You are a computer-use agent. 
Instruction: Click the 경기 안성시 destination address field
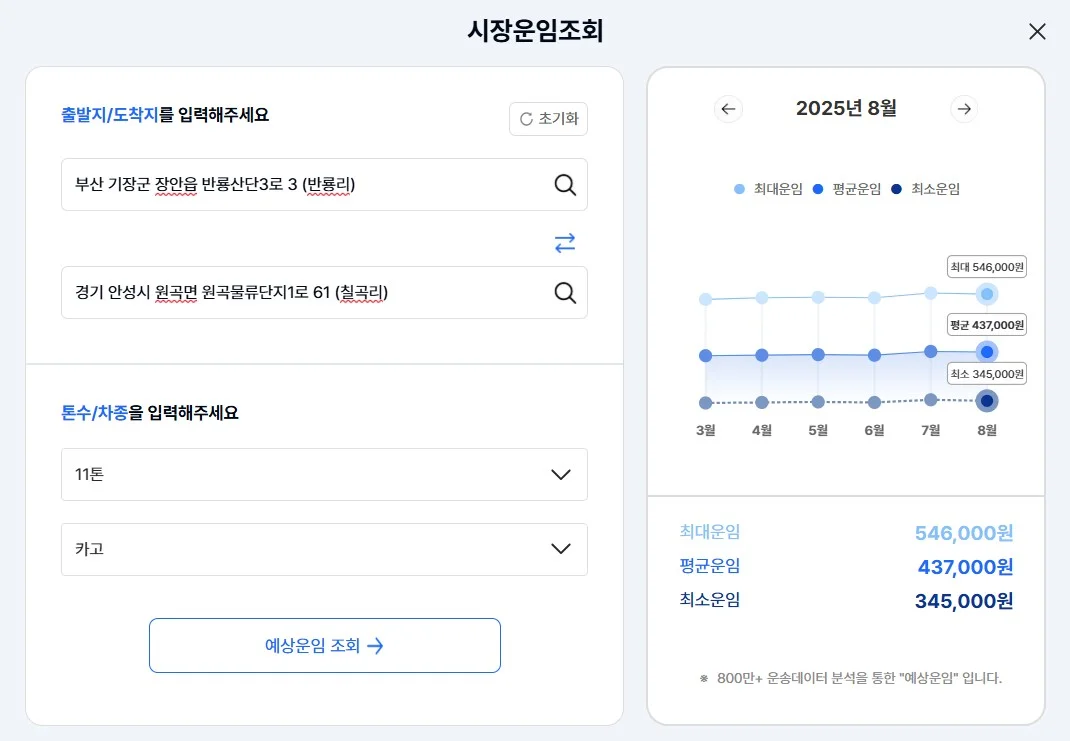pyautogui.click(x=300, y=292)
